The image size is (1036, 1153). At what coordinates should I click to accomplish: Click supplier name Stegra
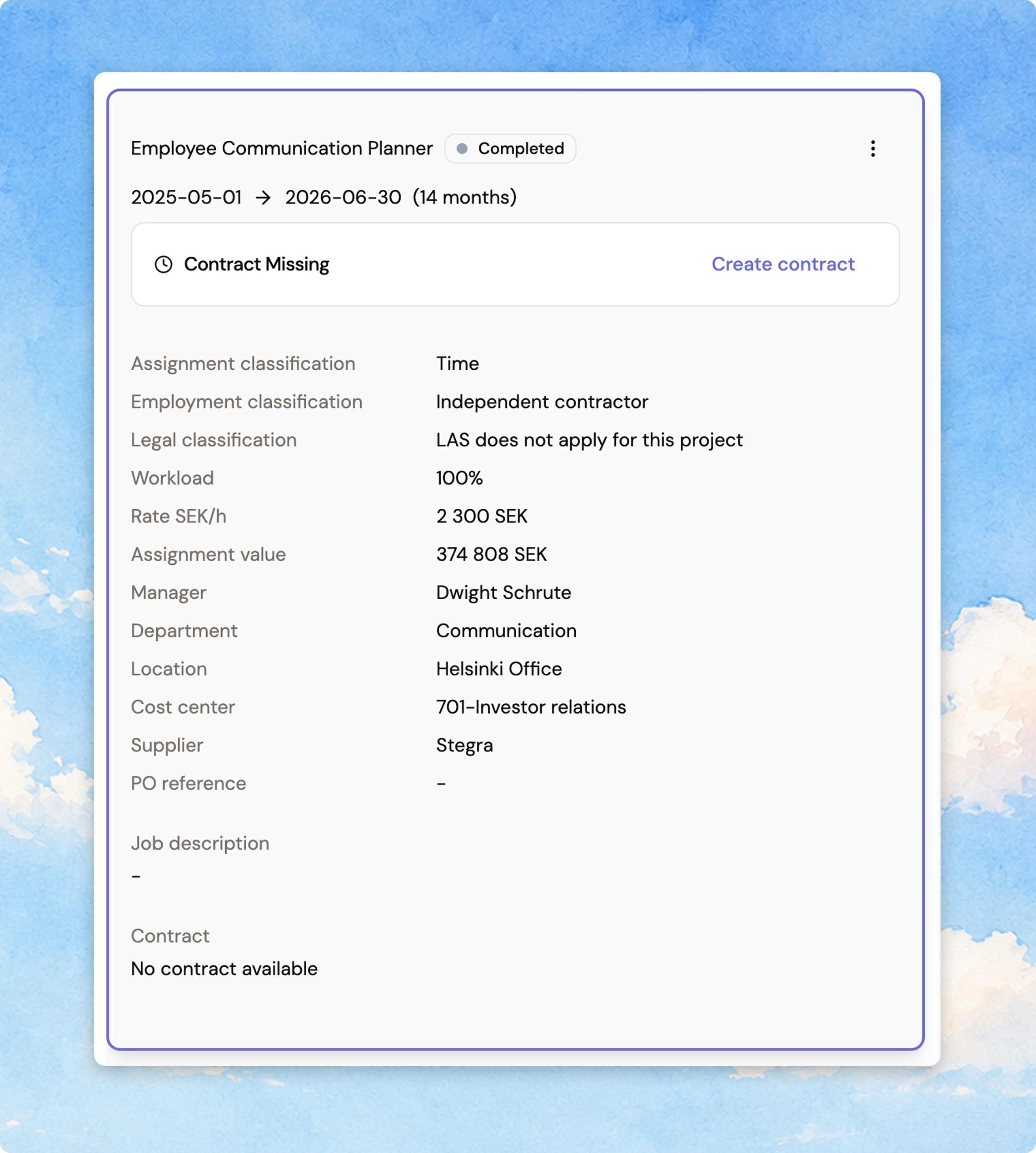(464, 745)
